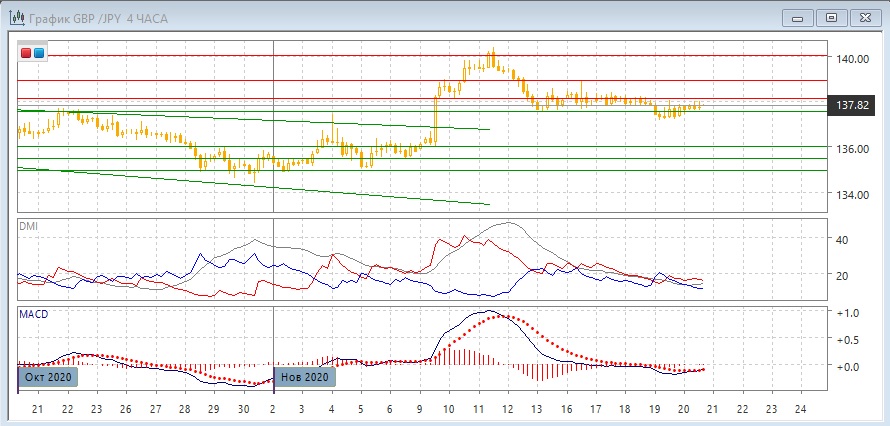This screenshot has width=890, height=426.
Task: Click date 12 on the time axis
Action: [x=508, y=410]
